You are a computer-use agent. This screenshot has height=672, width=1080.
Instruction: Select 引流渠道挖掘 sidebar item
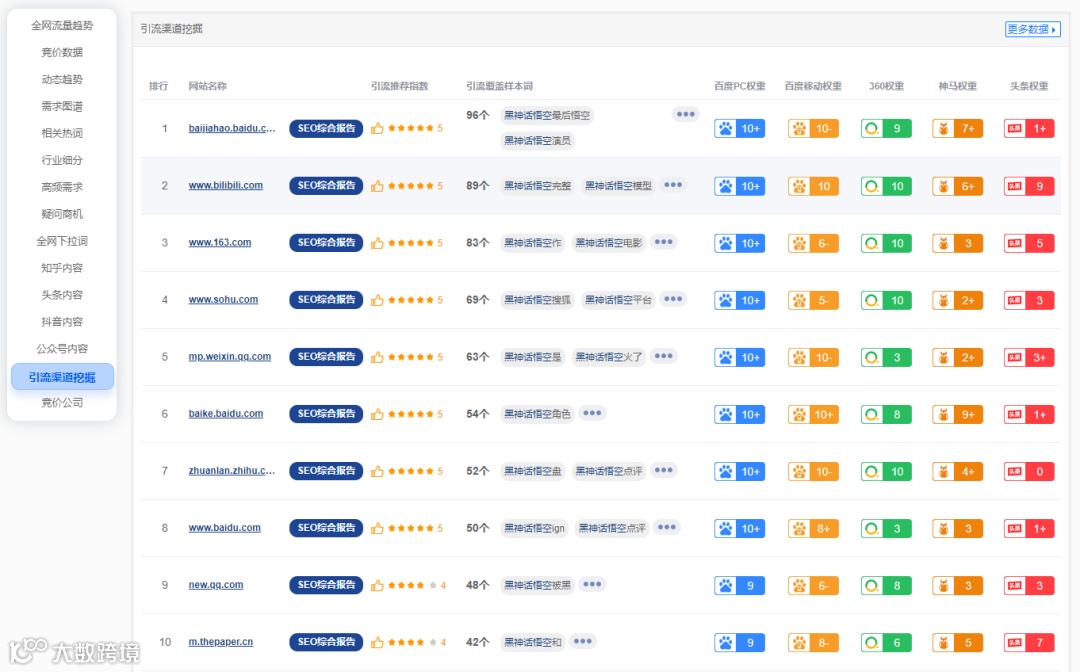coord(62,377)
